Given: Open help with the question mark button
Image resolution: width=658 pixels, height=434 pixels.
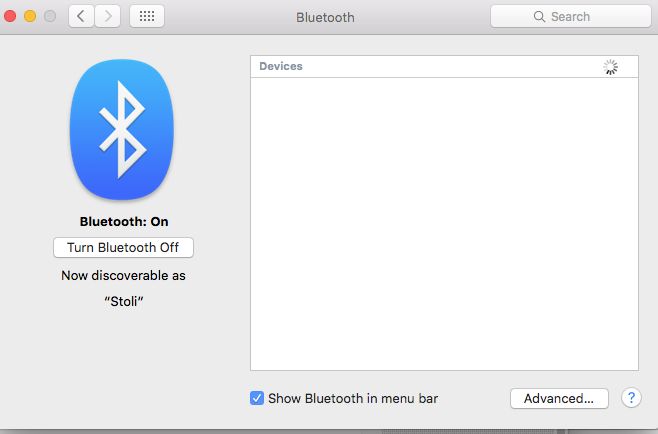Looking at the screenshot, I should click(x=630, y=398).
